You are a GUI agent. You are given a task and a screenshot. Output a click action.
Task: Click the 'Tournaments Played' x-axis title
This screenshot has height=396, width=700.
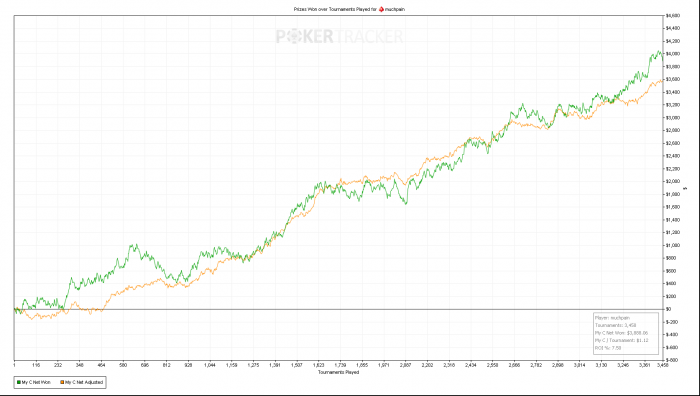point(338,372)
